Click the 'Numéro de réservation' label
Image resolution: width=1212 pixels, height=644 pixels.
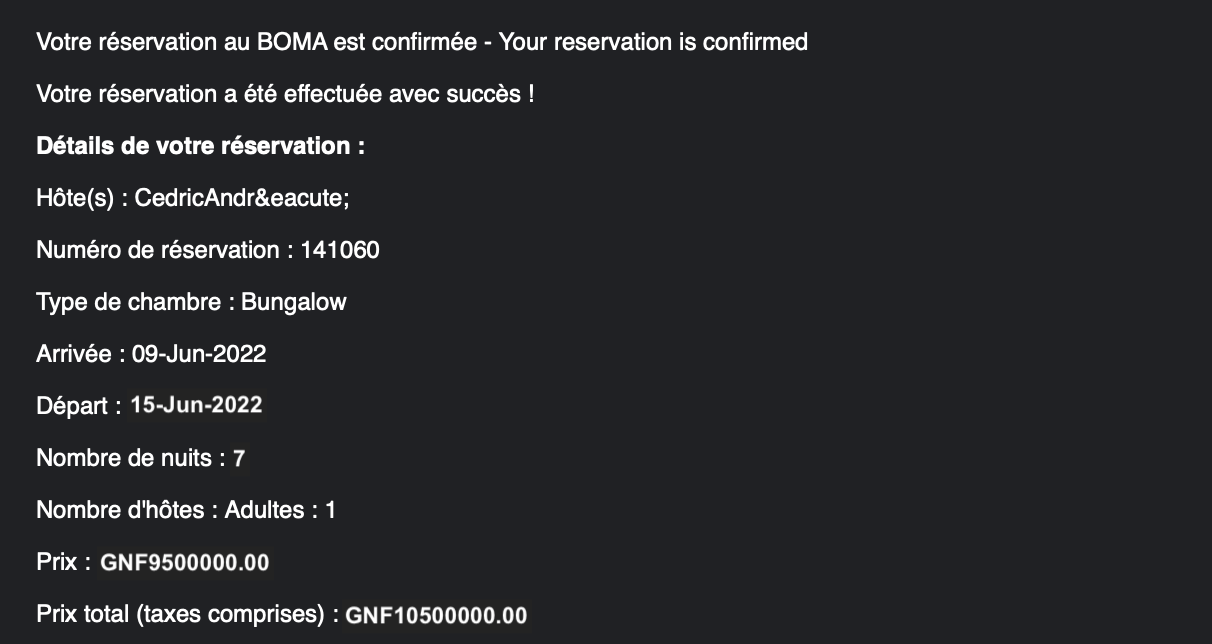point(164,250)
